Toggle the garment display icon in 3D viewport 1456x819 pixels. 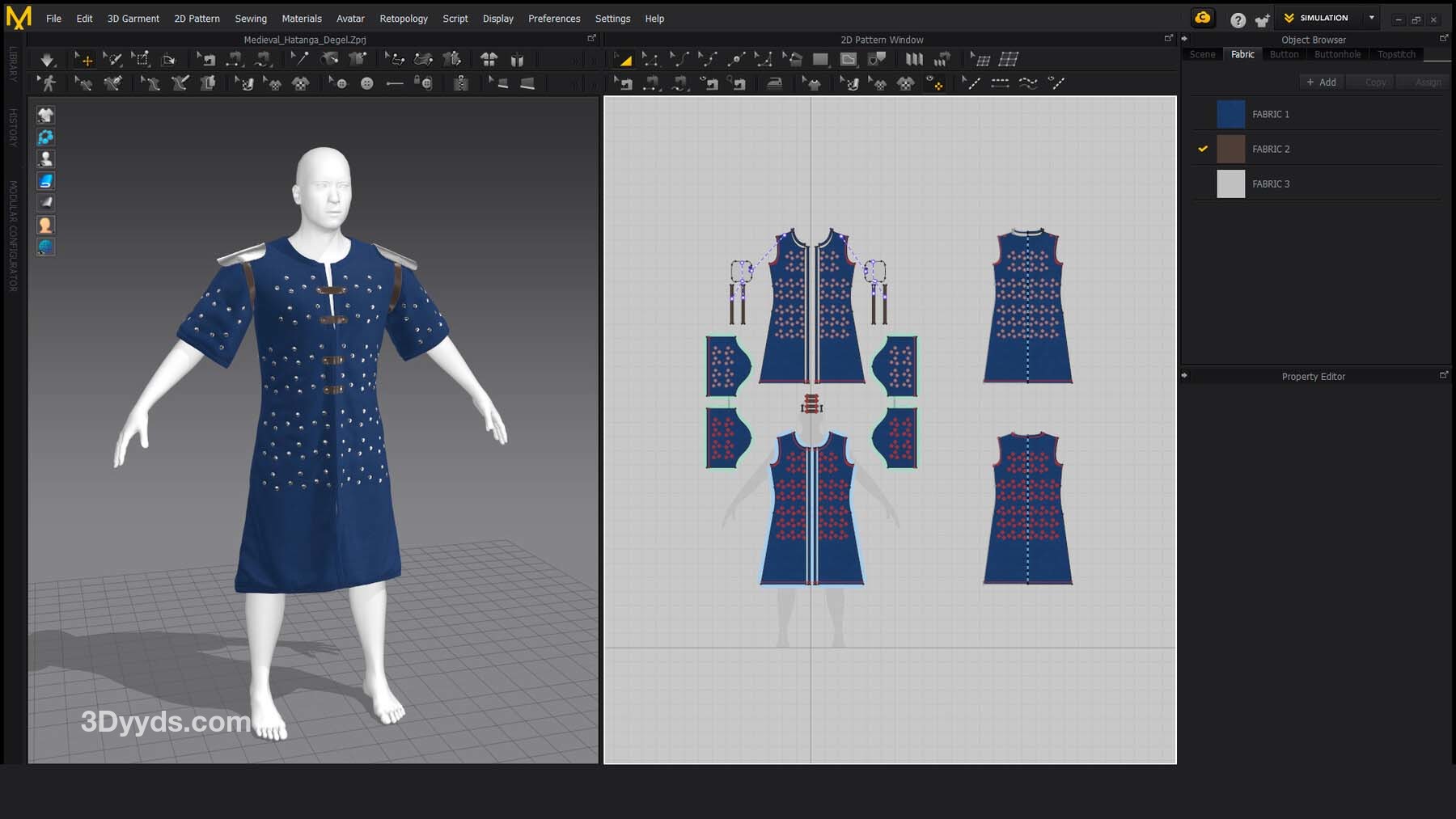[x=45, y=115]
